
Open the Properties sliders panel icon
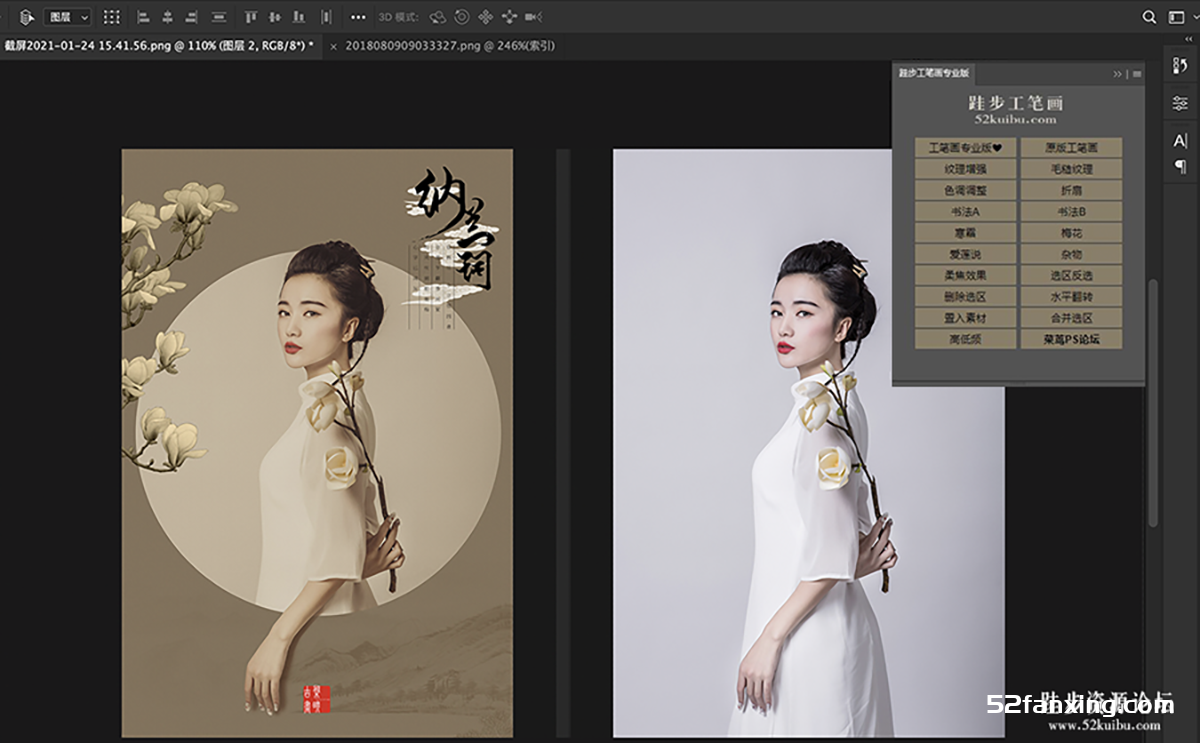pyautogui.click(x=1180, y=103)
